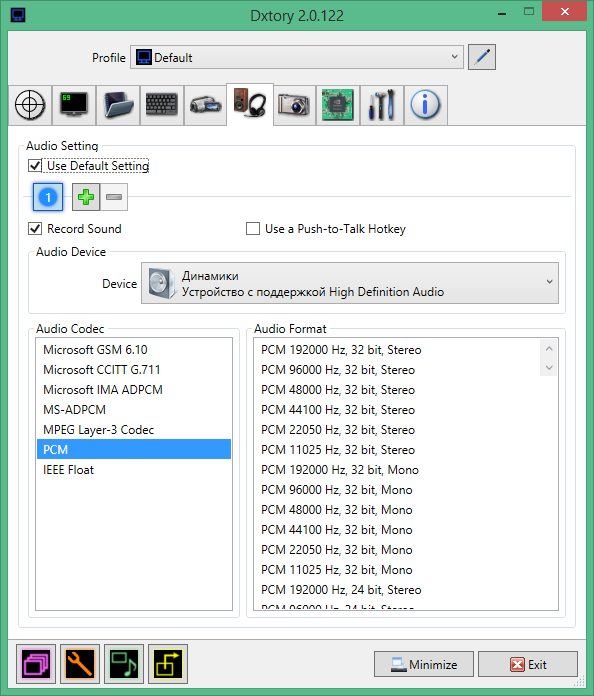Maximize the Dxtory window

(x=529, y=12)
